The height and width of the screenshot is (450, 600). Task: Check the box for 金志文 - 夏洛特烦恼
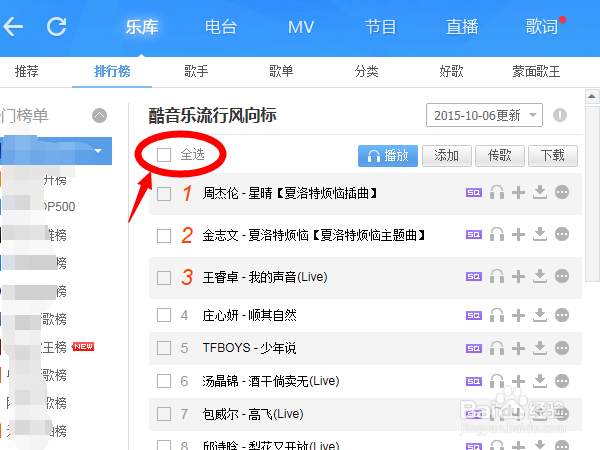pyautogui.click(x=164, y=236)
